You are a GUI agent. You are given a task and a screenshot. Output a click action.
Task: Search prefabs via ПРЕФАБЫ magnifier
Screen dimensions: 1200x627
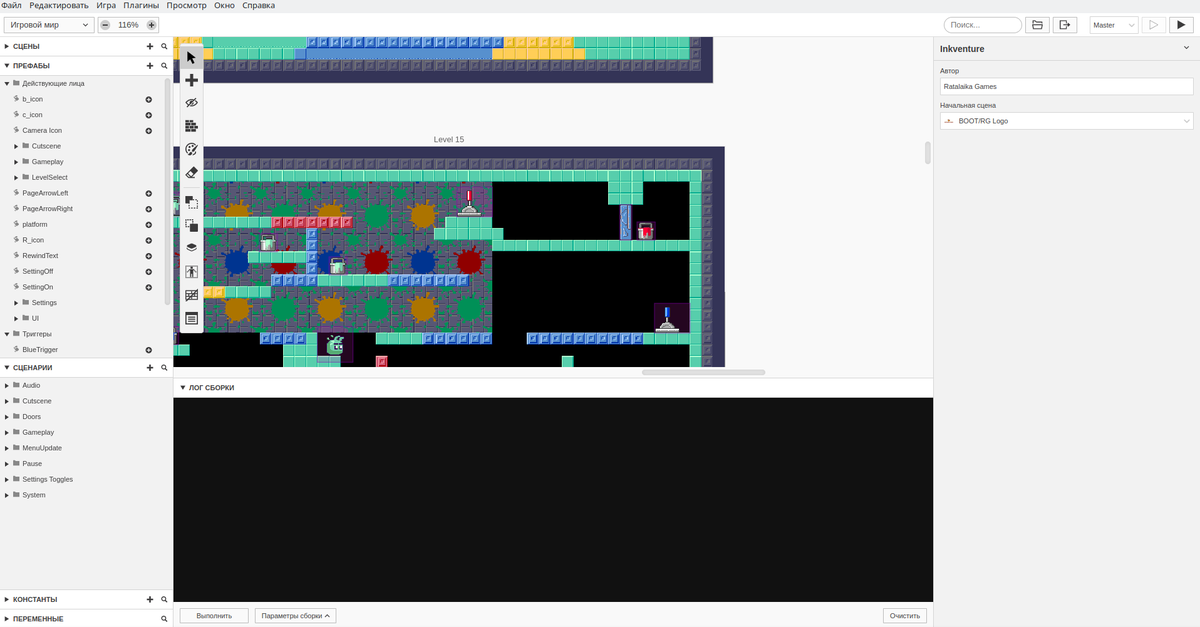(x=164, y=65)
